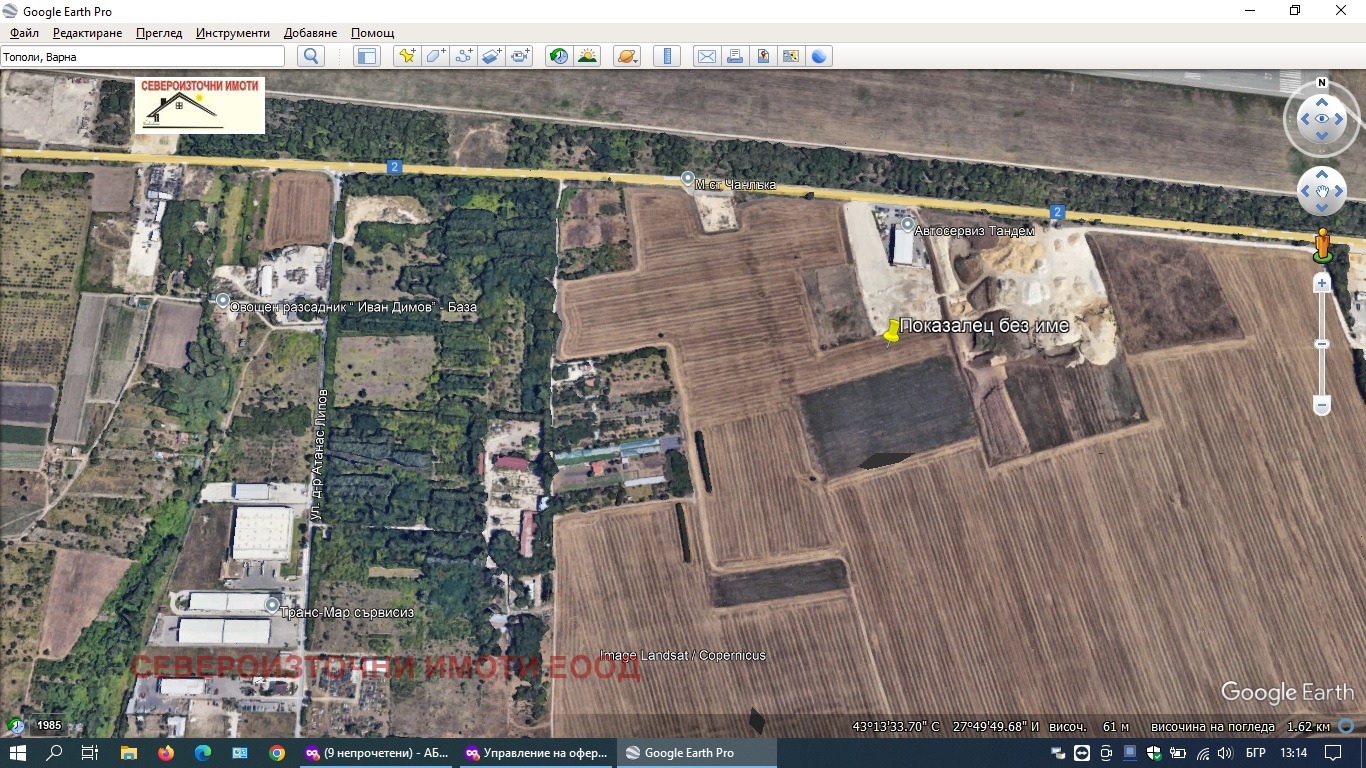Toggle sunlight across the landscape
Screen dimensions: 1366x768
tap(587, 56)
